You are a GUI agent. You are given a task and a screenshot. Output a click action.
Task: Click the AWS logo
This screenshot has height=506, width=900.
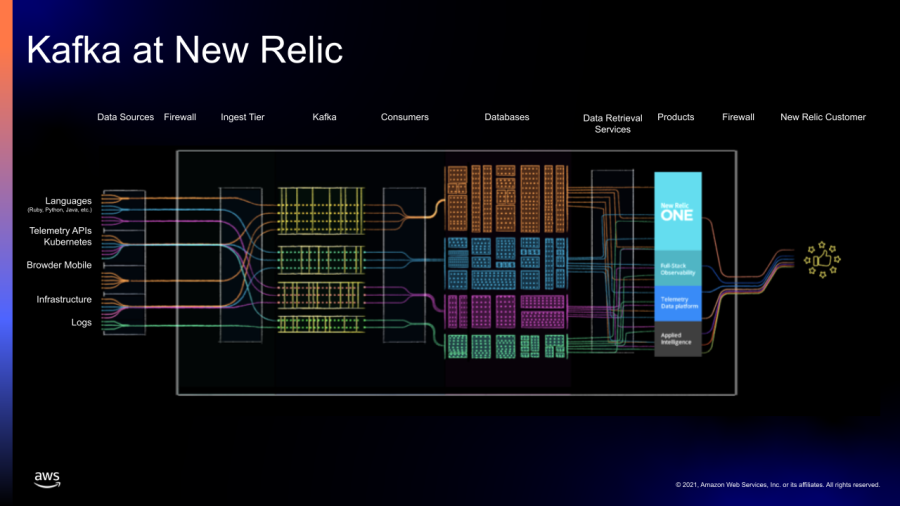[x=47, y=479]
